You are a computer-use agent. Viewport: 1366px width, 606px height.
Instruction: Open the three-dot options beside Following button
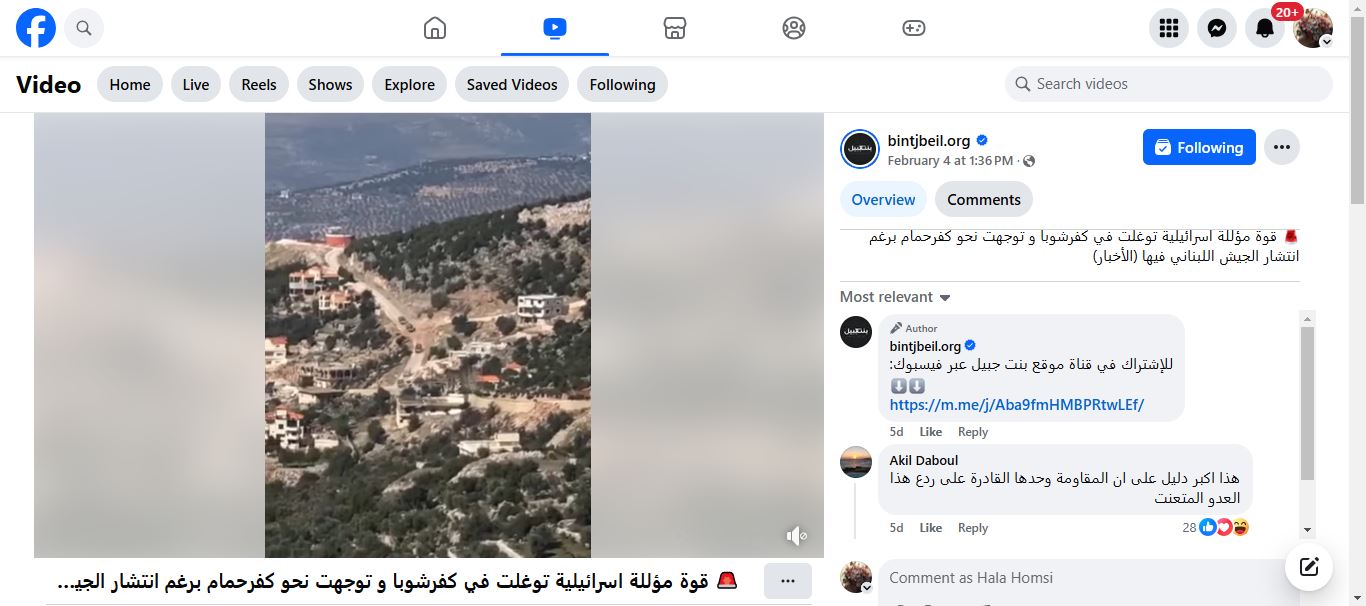[x=1282, y=147]
